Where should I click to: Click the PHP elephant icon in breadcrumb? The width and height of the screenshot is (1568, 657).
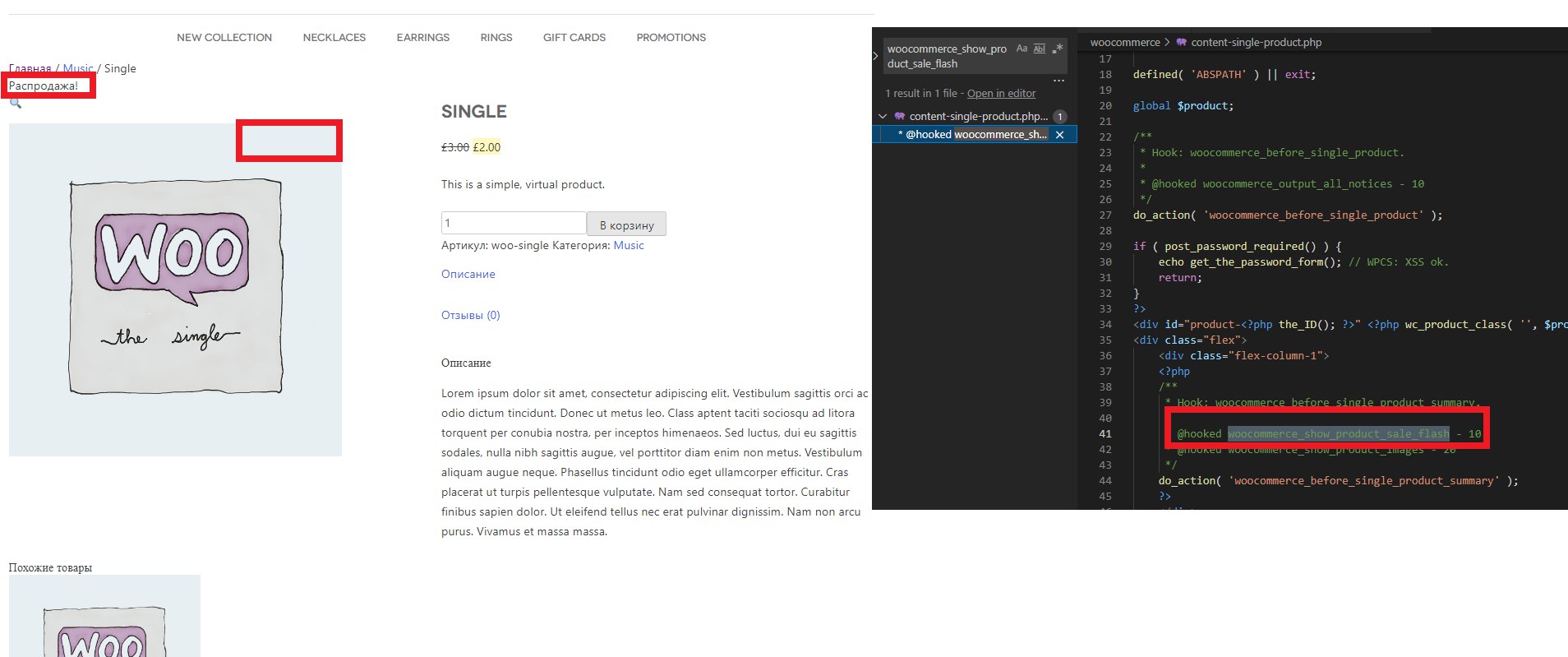coord(1181,42)
